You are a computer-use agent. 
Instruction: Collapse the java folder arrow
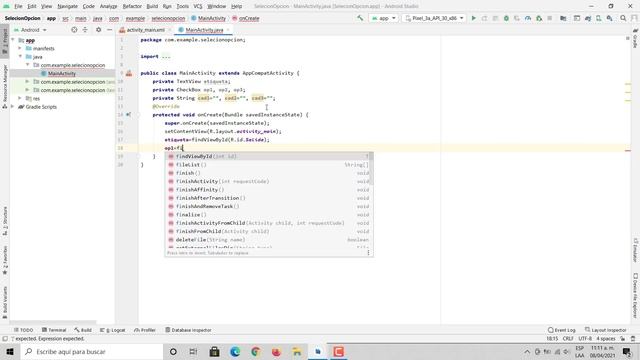pyautogui.click(x=20, y=57)
